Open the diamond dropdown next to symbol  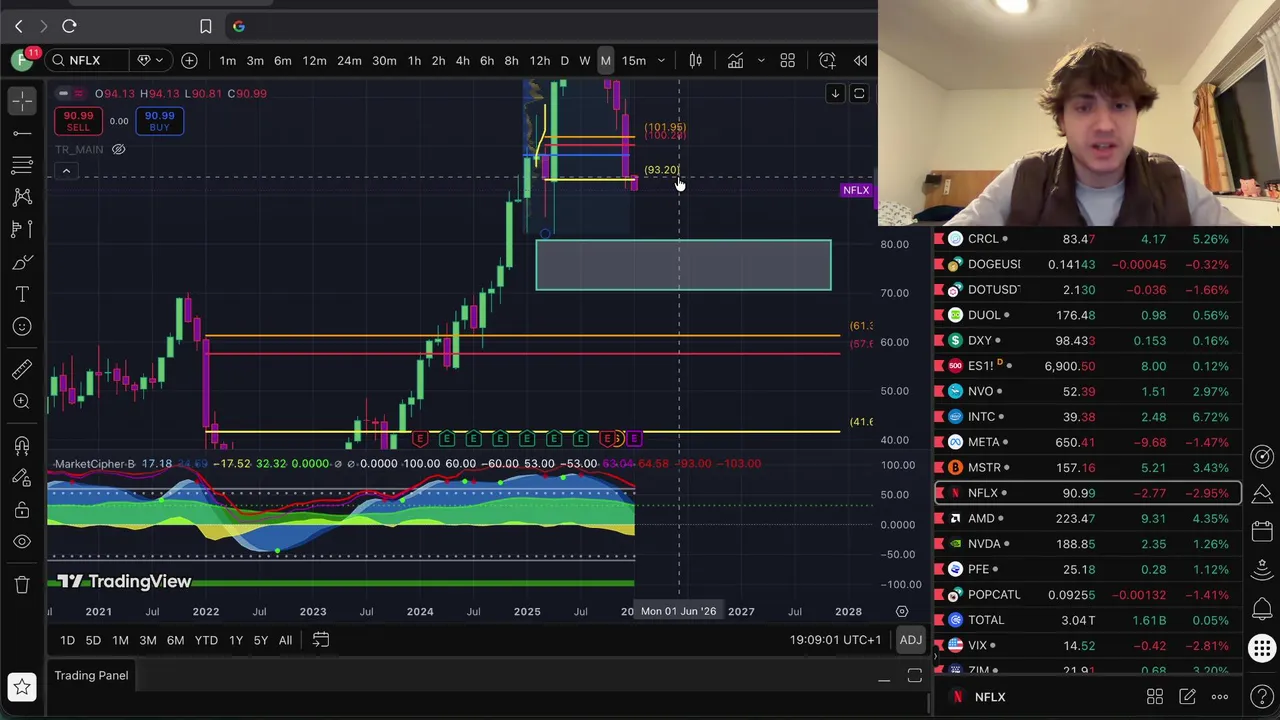[x=150, y=61]
